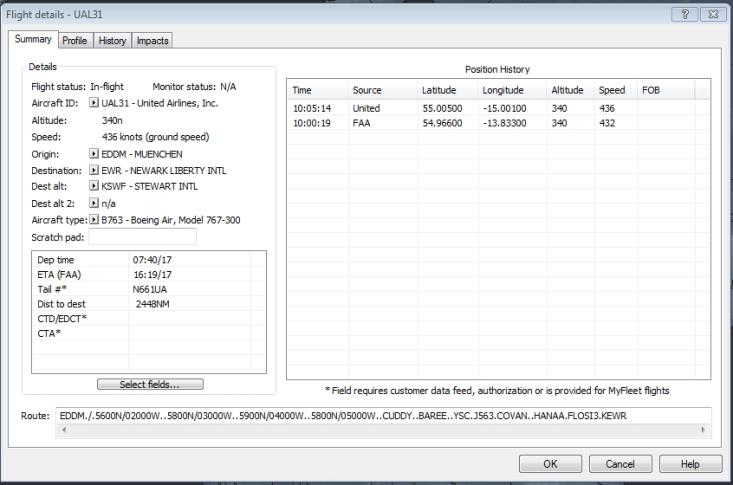The width and height of the screenshot is (733, 485).
Task: Click speed value 432 in history
Action: tap(607, 123)
